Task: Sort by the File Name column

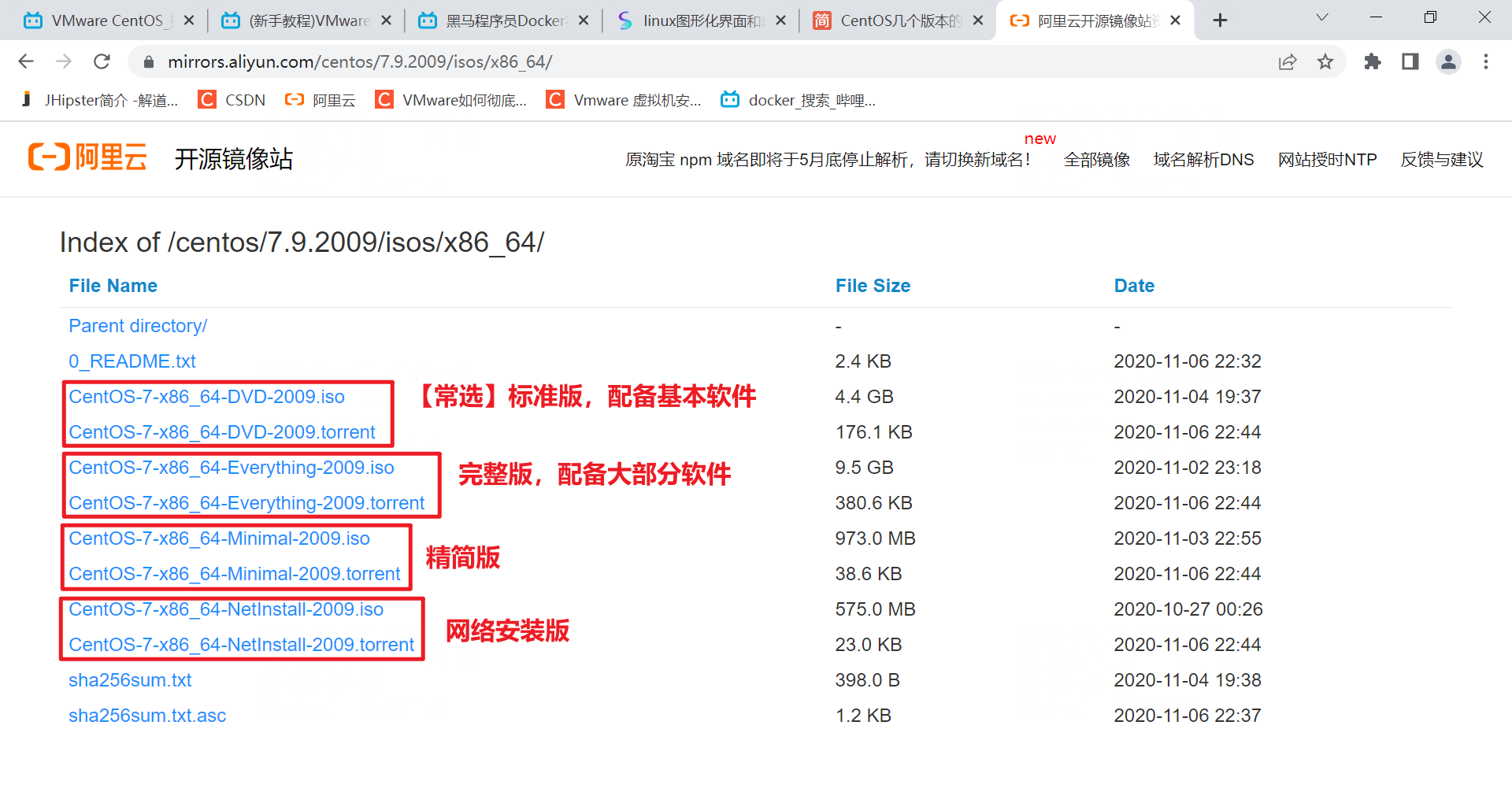Action: point(113,286)
